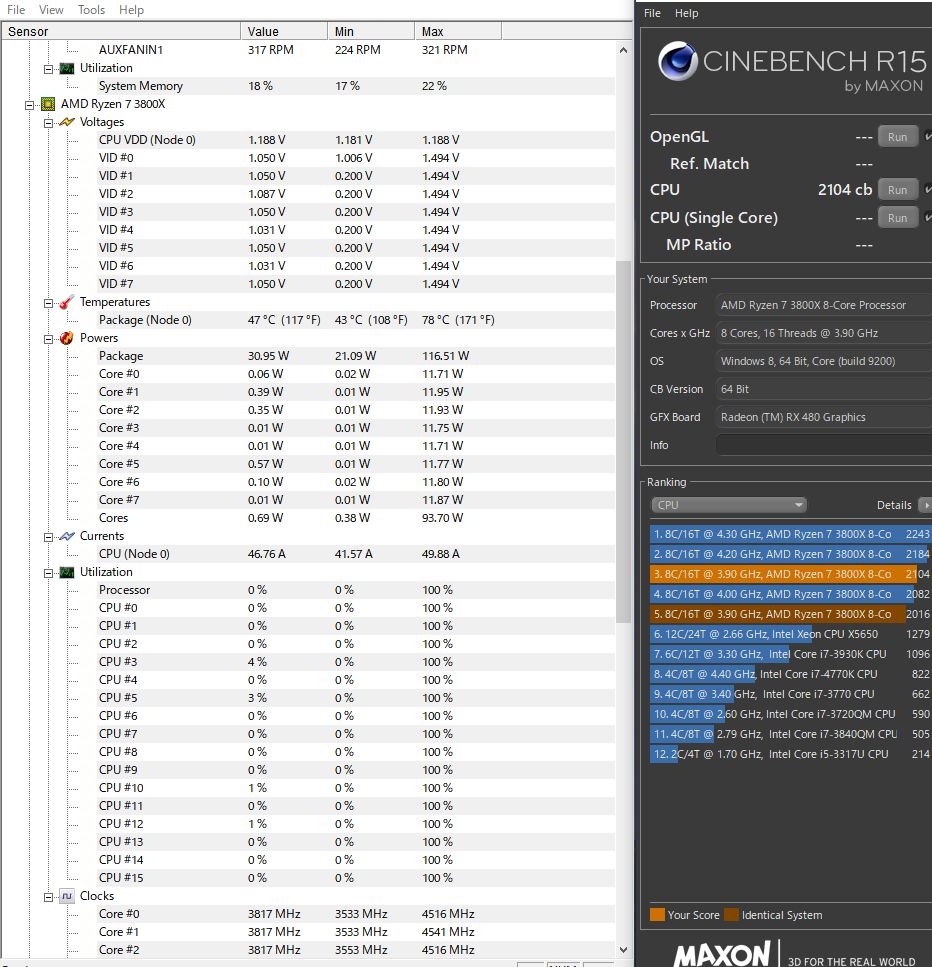Select the Intel Core i5-3317U ranking entry

(x=790, y=754)
